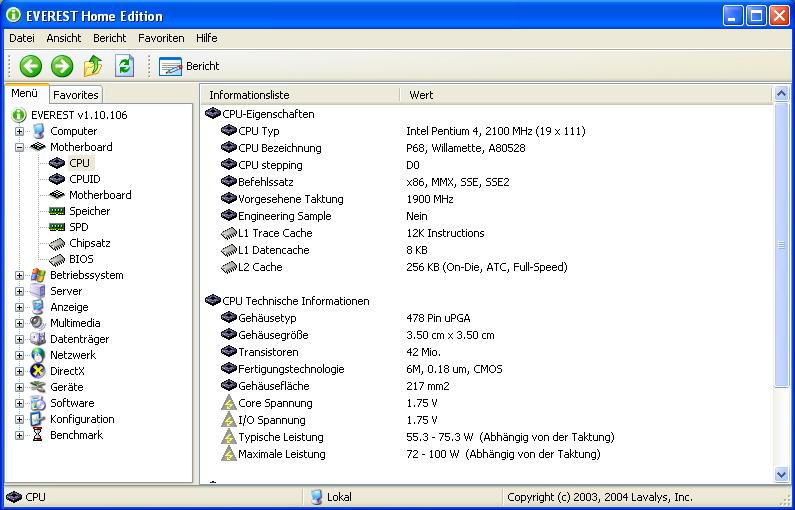Viewport: 795px width, 510px height.
Task: Select the Maximale Leistung row
Action: (x=487, y=454)
